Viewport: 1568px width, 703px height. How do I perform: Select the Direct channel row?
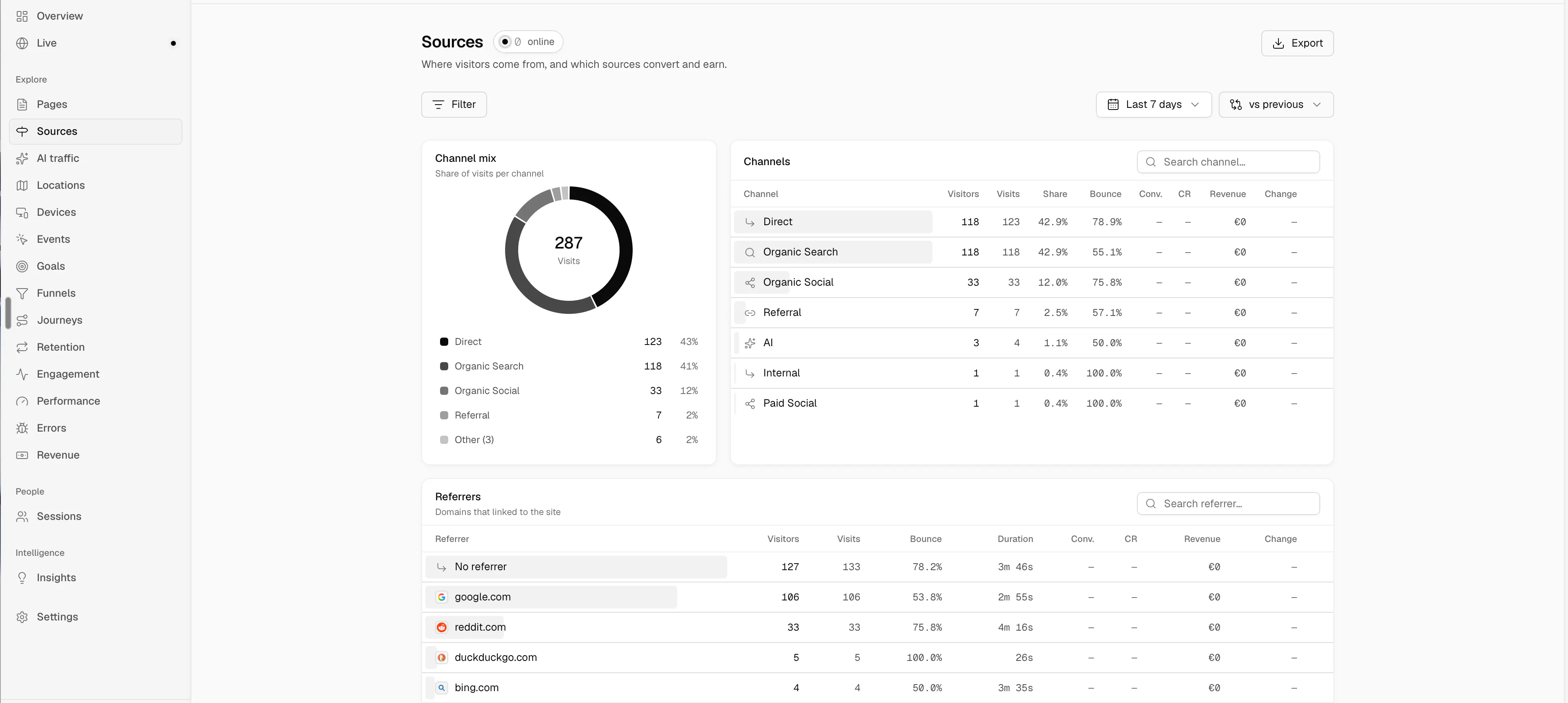pyautogui.click(x=1032, y=222)
